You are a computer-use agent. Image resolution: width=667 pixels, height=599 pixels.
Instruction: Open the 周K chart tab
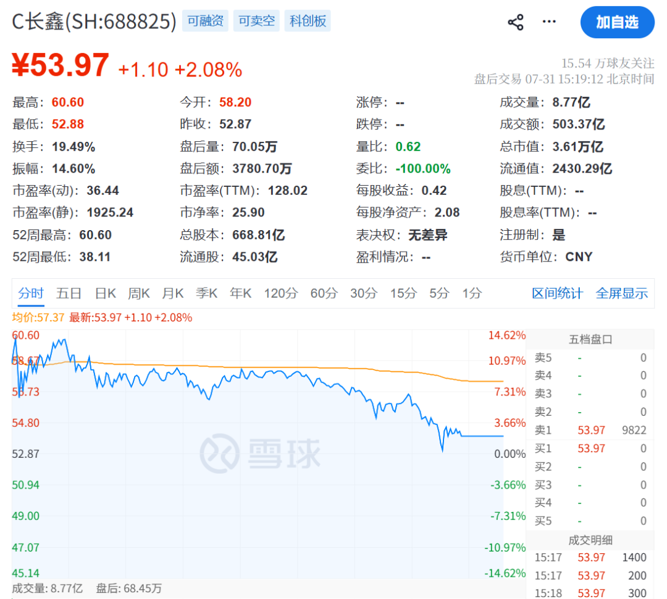coord(139,293)
